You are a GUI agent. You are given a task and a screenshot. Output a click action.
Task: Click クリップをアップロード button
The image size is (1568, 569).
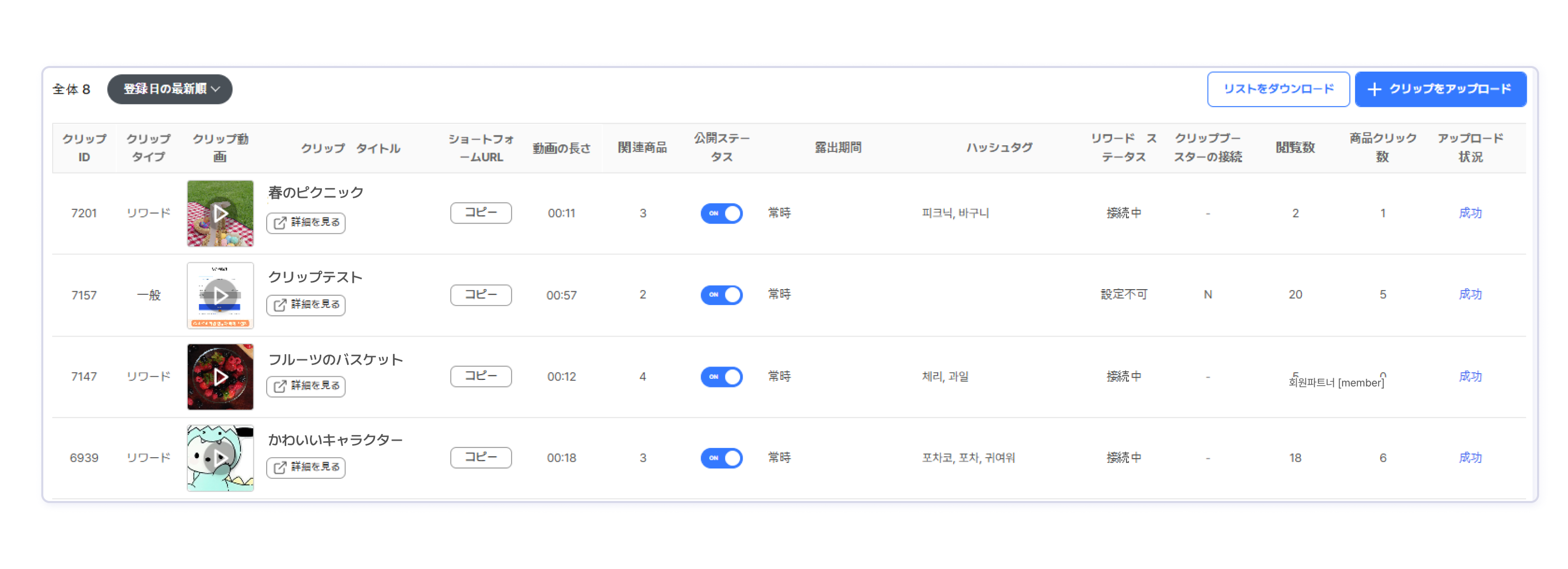coord(1440,89)
